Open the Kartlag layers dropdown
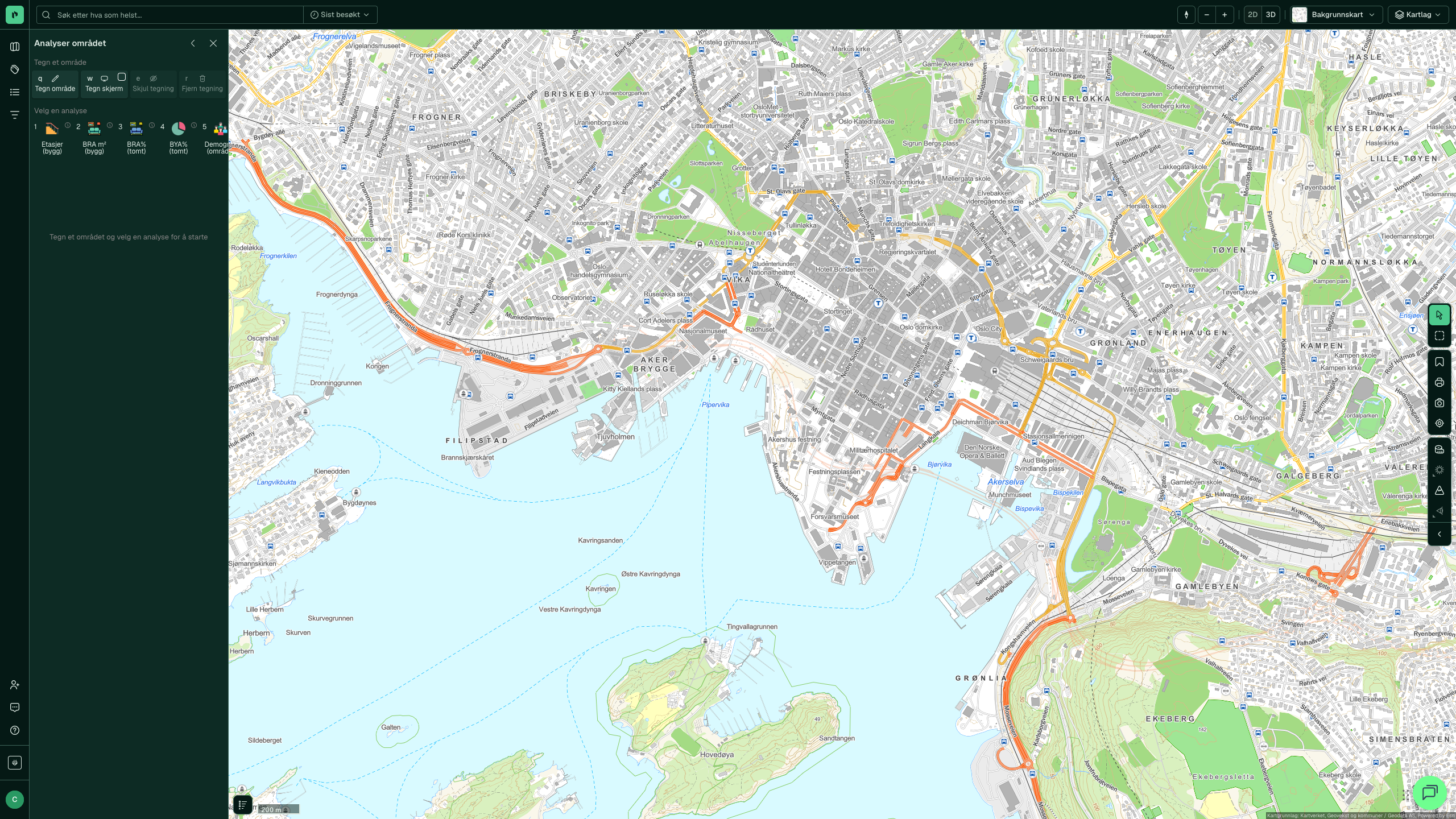The width and height of the screenshot is (1456, 819). tap(1418, 15)
